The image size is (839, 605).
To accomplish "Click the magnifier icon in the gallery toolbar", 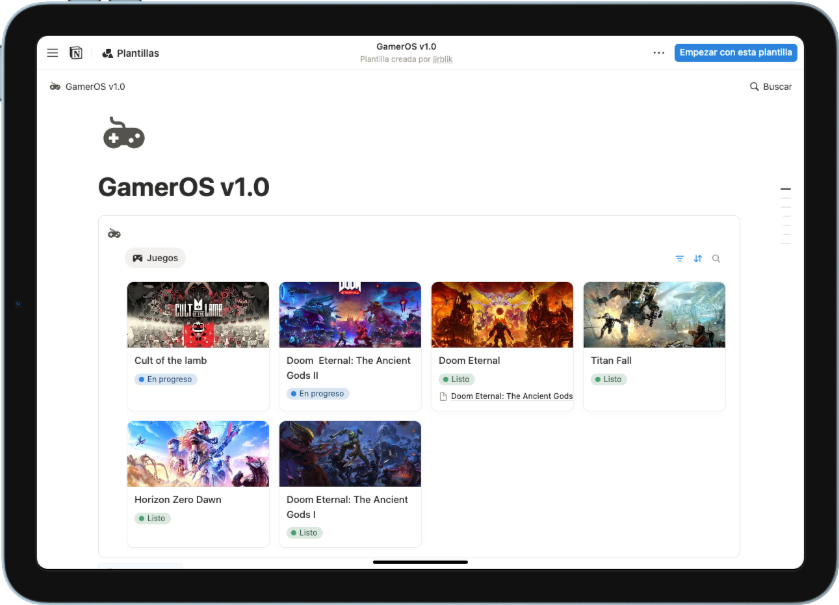I will 716,259.
